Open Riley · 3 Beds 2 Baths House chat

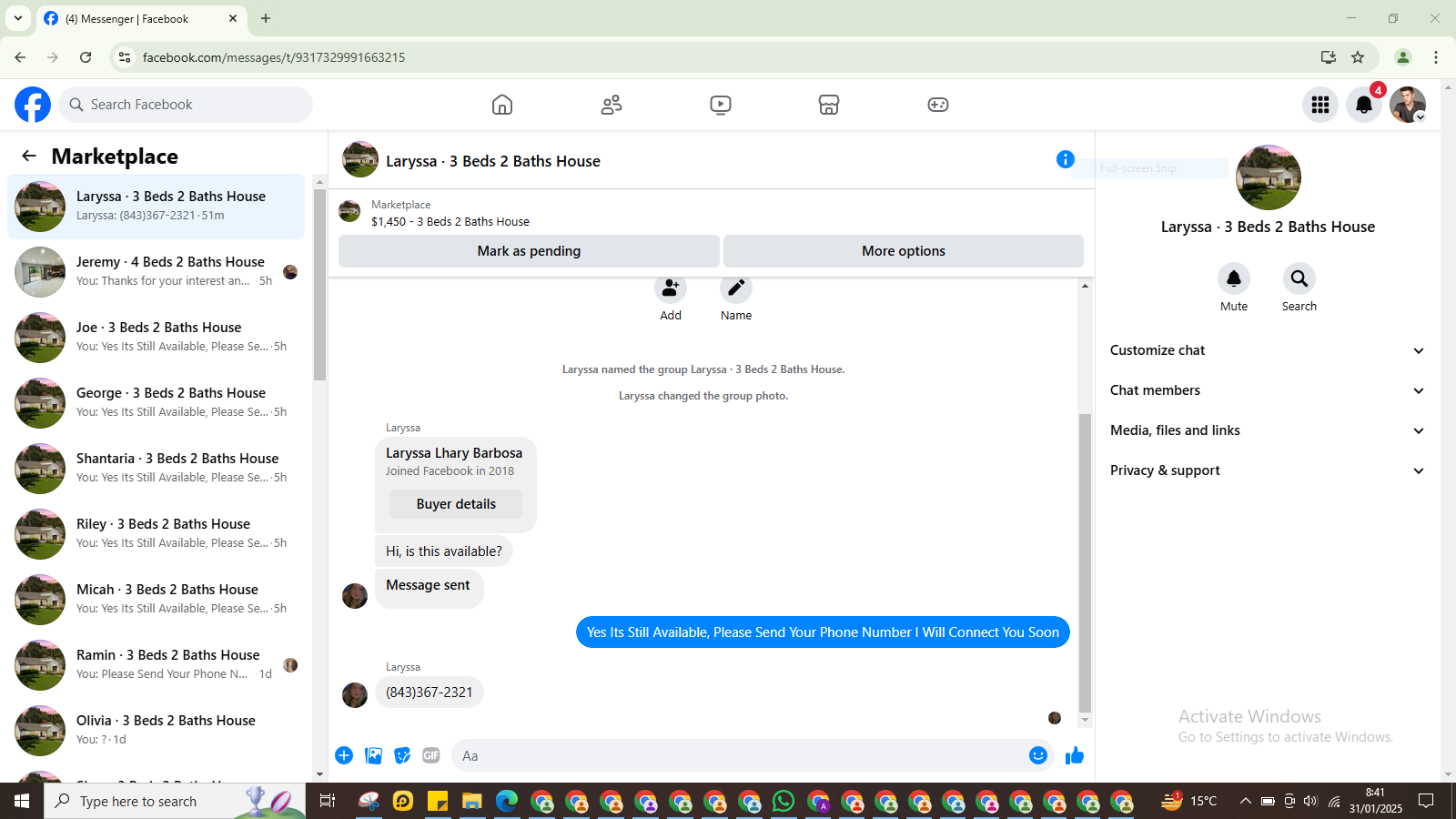[157, 534]
